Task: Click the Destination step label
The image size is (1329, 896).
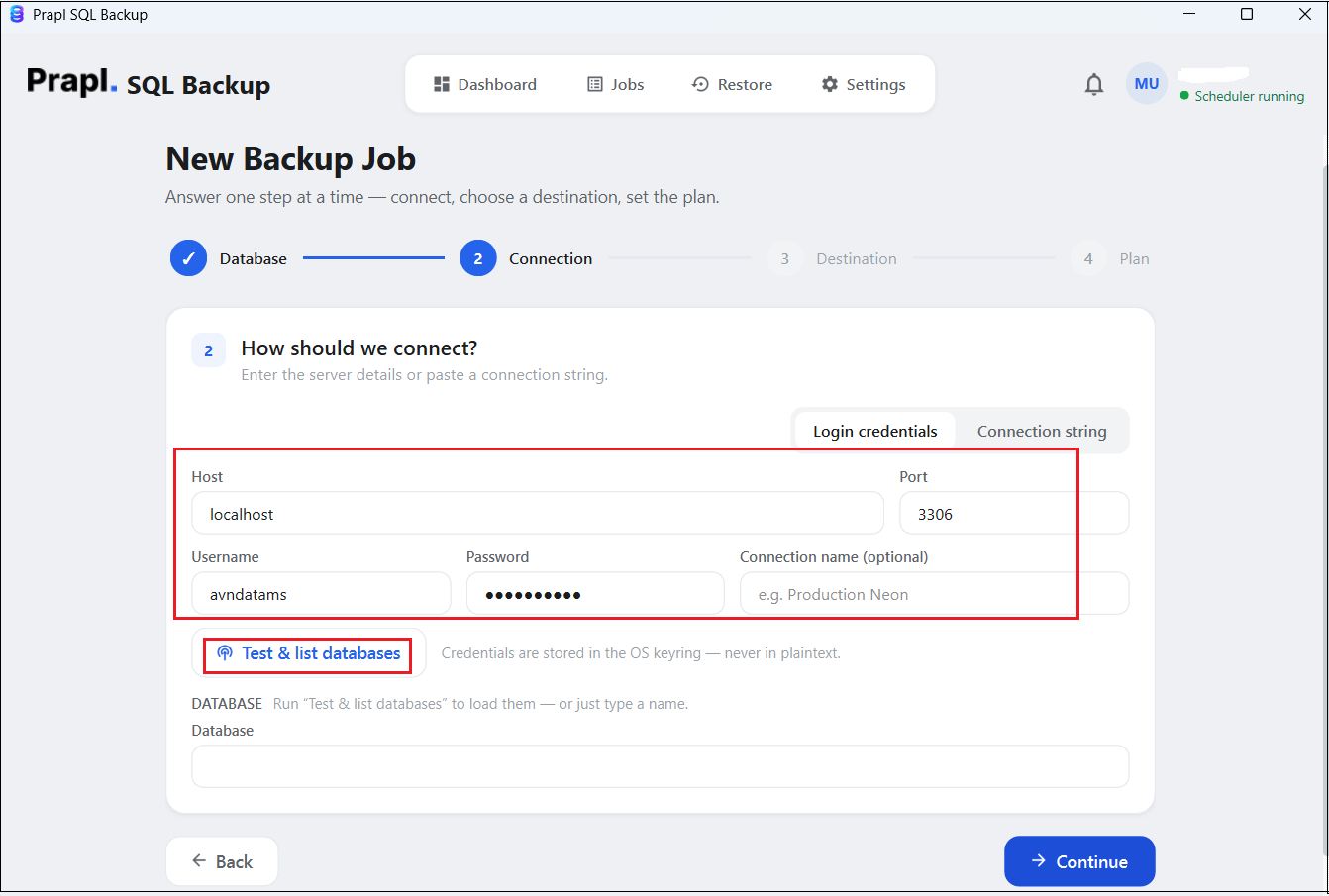Action: (857, 259)
